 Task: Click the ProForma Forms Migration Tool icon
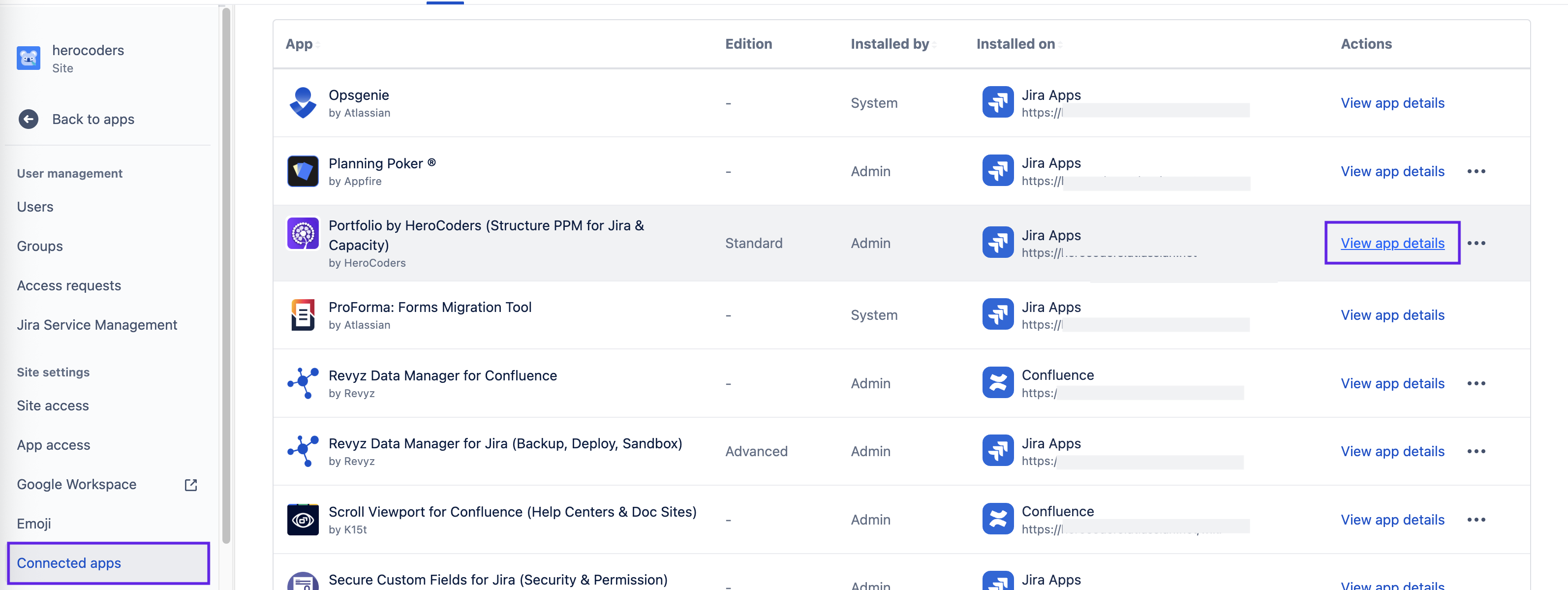click(x=303, y=315)
